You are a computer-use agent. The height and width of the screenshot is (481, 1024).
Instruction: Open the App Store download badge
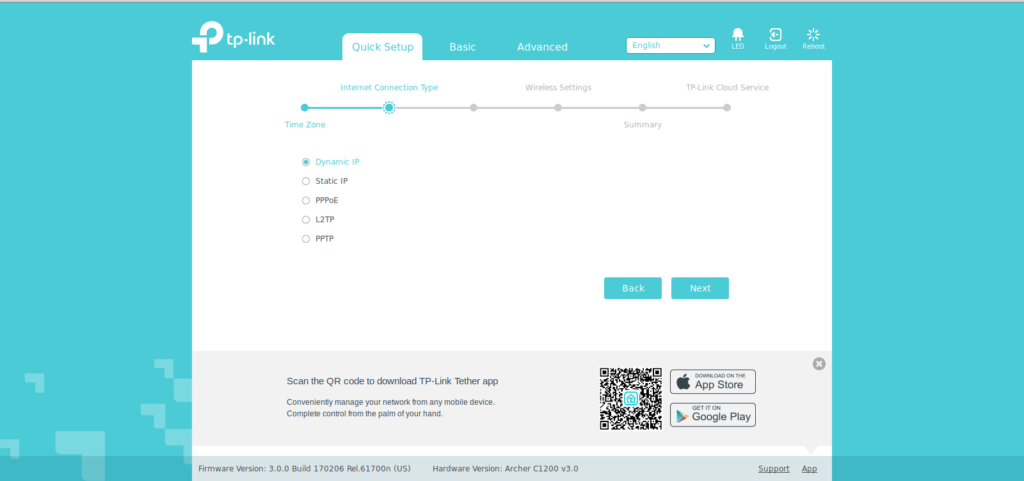[712, 381]
